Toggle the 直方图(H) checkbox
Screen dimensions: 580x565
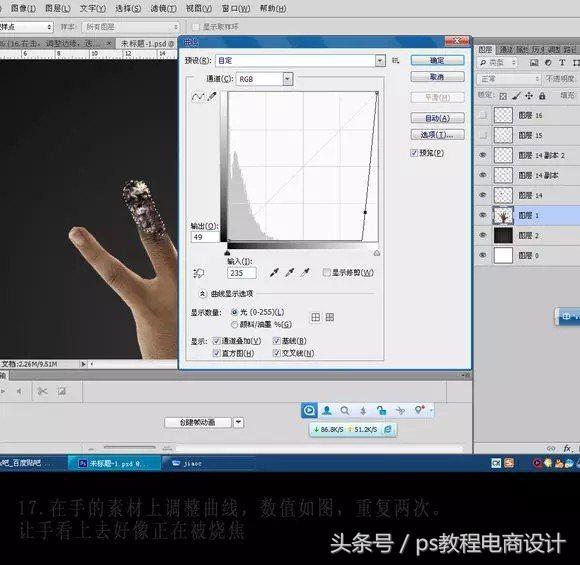pos(216,353)
